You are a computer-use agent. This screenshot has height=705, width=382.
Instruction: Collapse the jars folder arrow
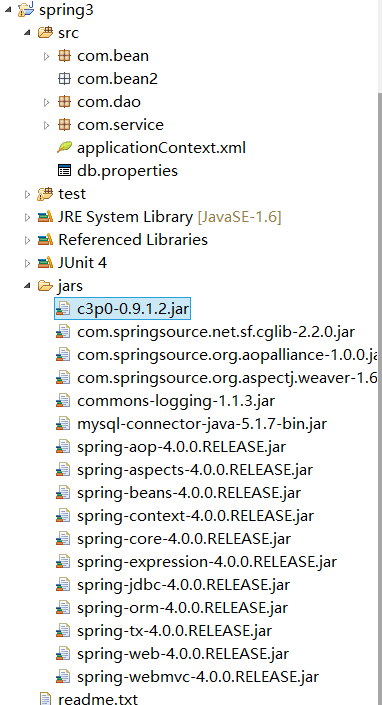tap(27, 286)
